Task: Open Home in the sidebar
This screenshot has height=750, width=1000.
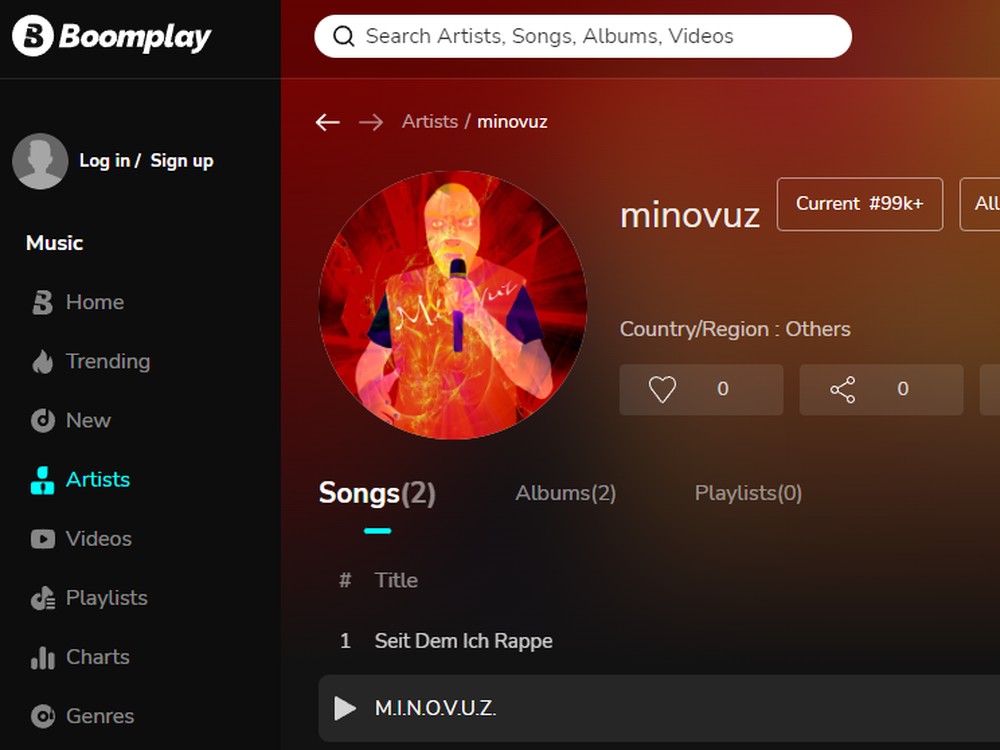Action: pos(94,302)
